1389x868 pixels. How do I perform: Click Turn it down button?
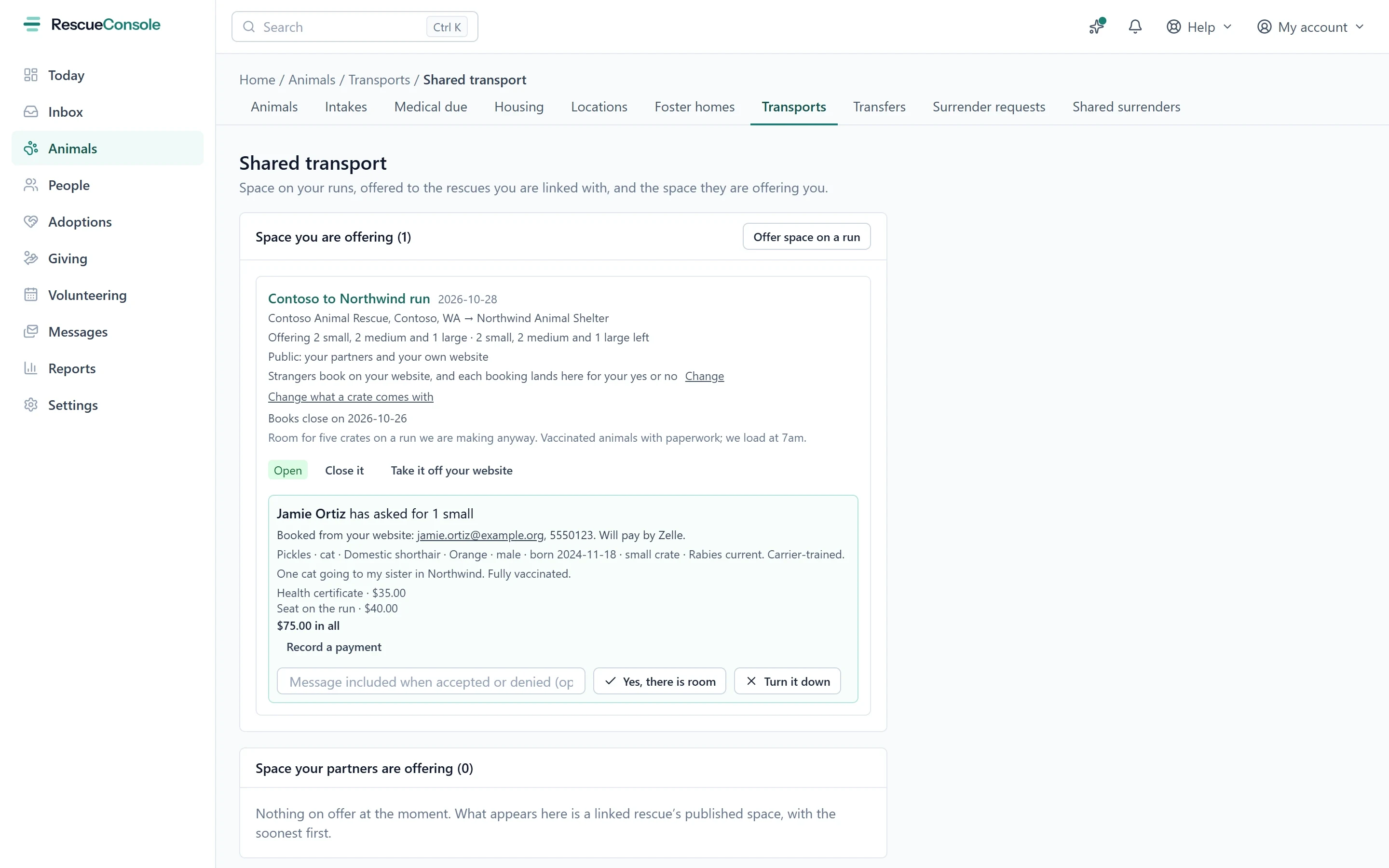click(788, 681)
